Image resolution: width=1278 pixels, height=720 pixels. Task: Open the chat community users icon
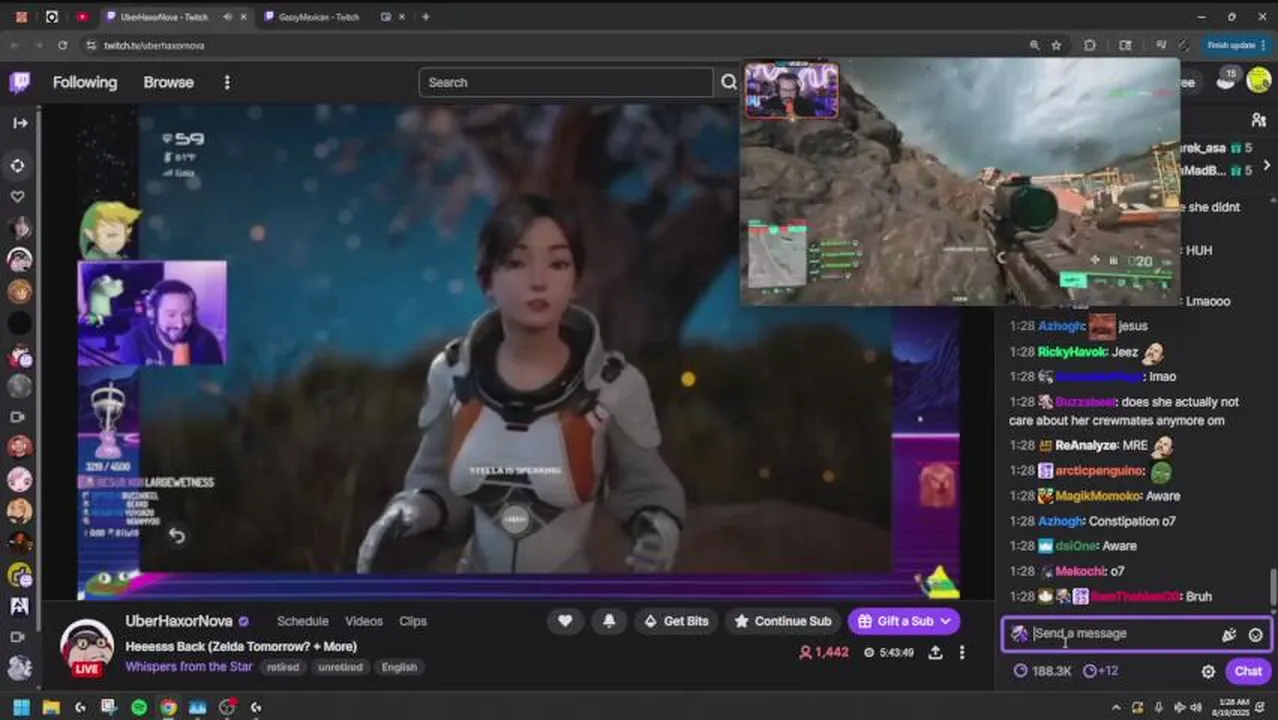tap(1258, 120)
